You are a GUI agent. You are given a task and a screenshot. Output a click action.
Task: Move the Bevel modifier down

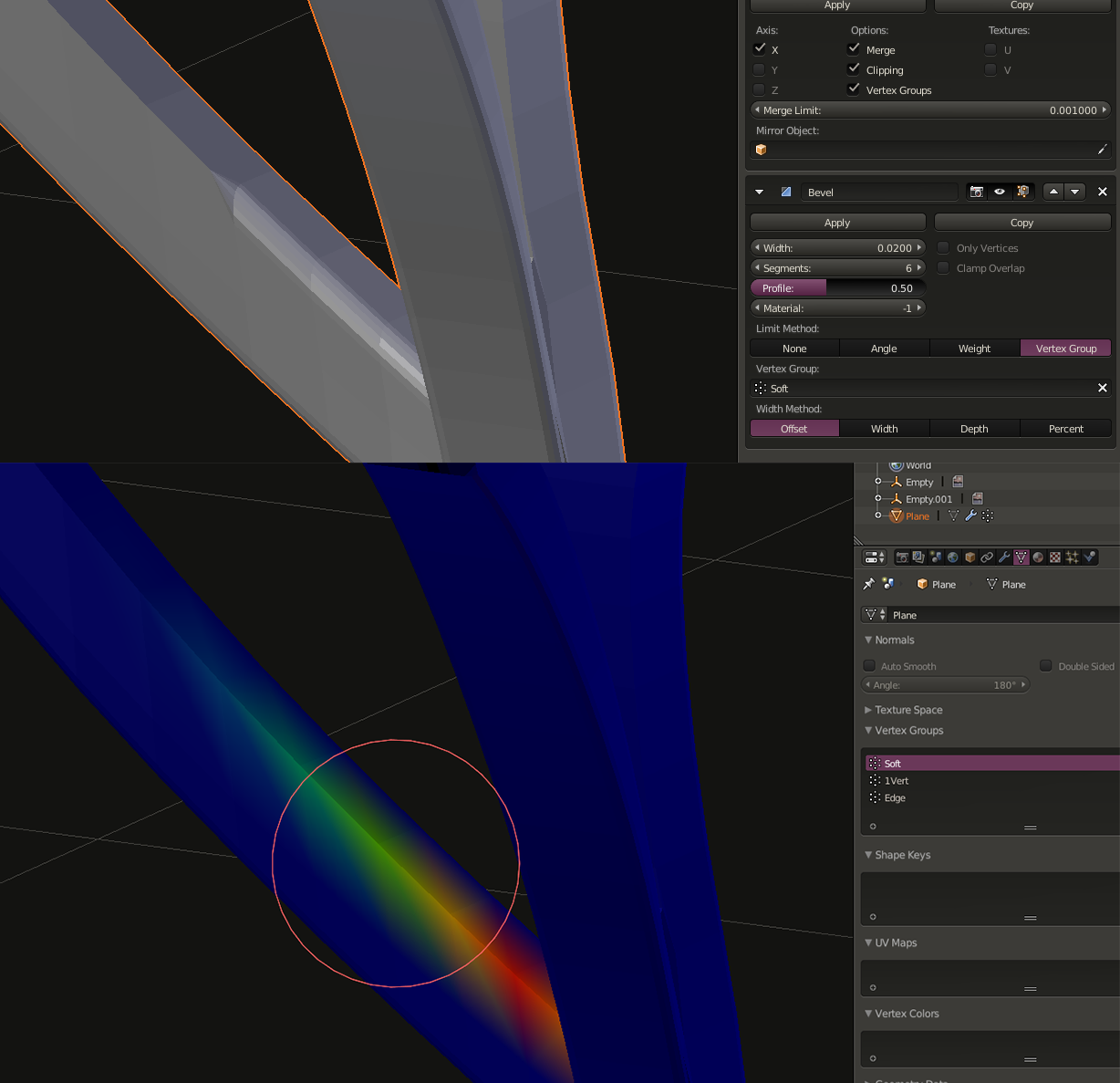tap(1075, 192)
